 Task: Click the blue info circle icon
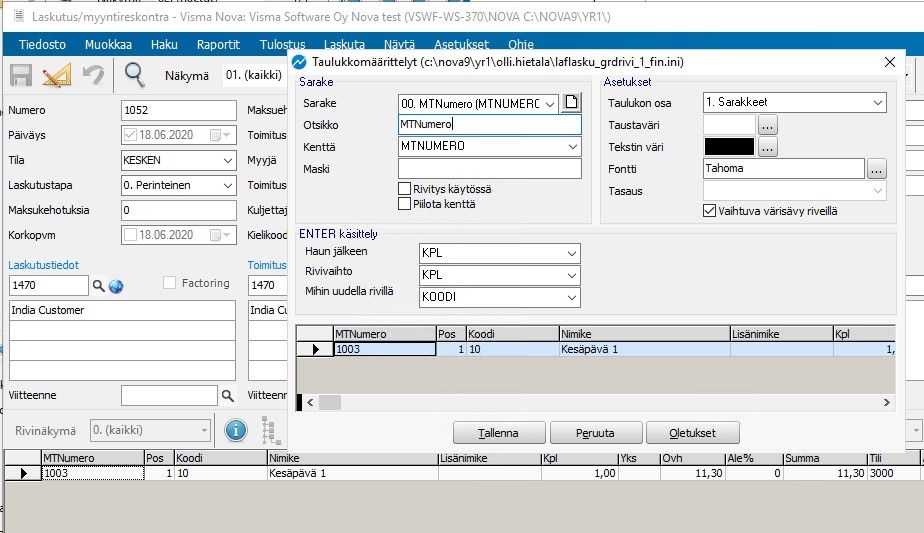(x=236, y=430)
